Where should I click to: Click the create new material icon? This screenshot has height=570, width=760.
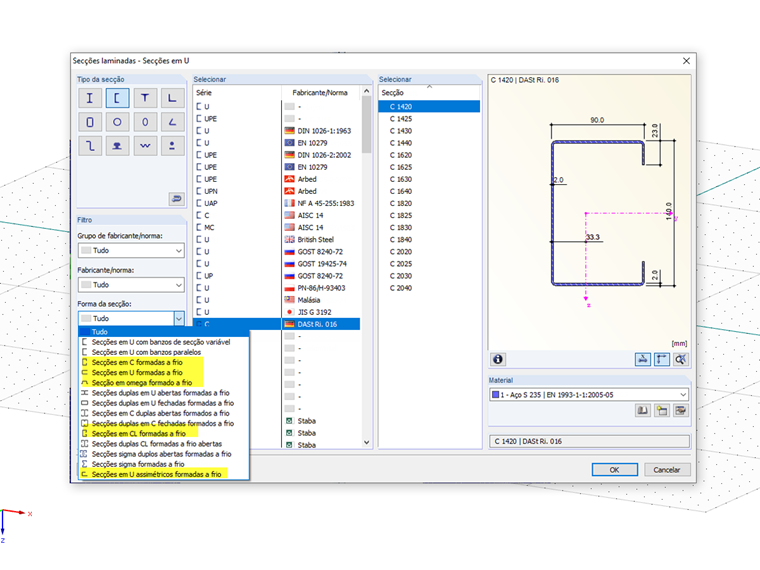(x=662, y=411)
